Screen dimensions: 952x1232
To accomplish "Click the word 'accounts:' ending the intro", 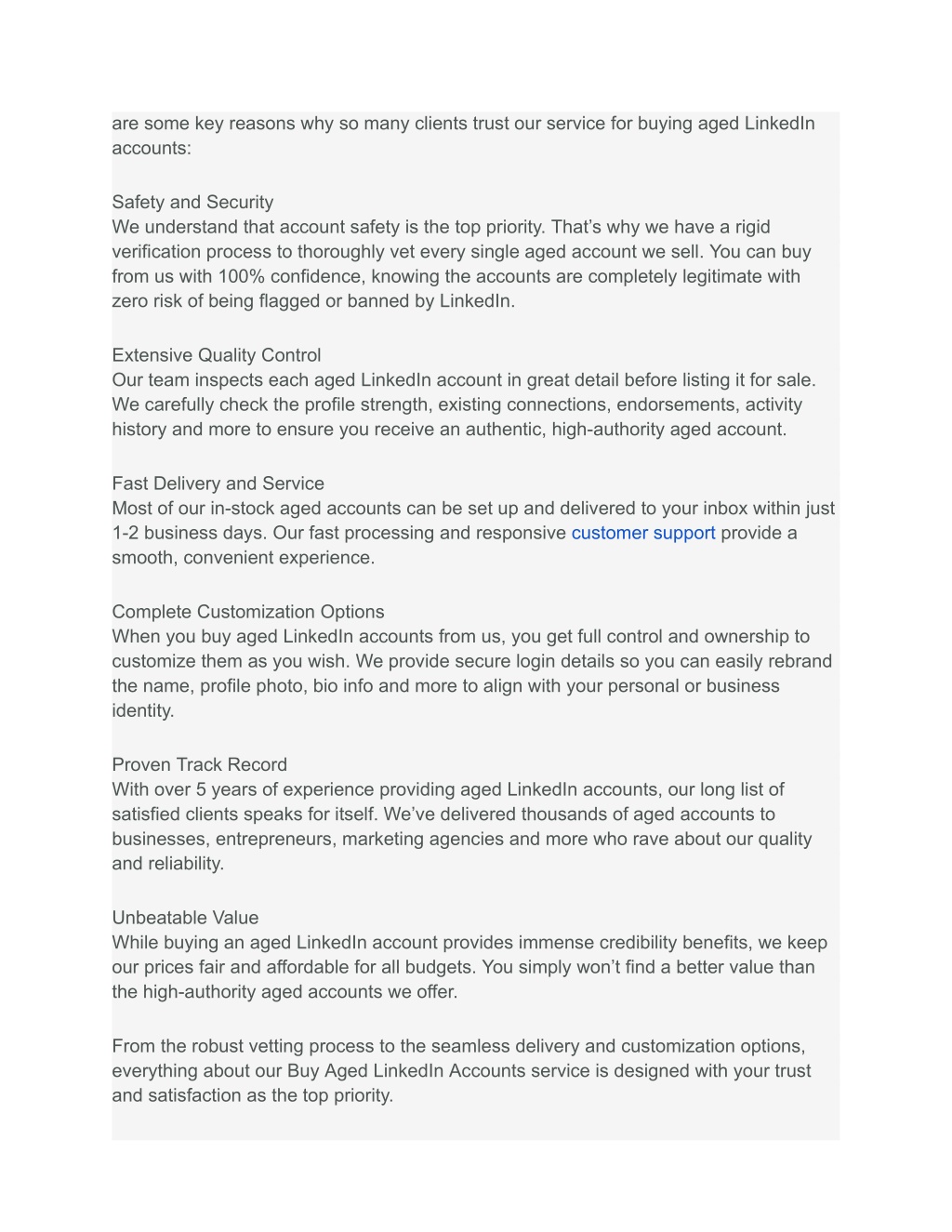I will click(152, 148).
